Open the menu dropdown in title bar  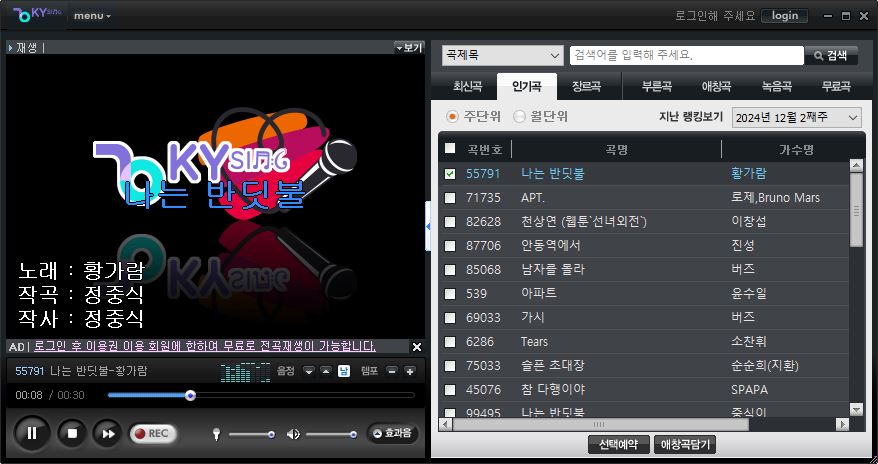pyautogui.click(x=92, y=16)
